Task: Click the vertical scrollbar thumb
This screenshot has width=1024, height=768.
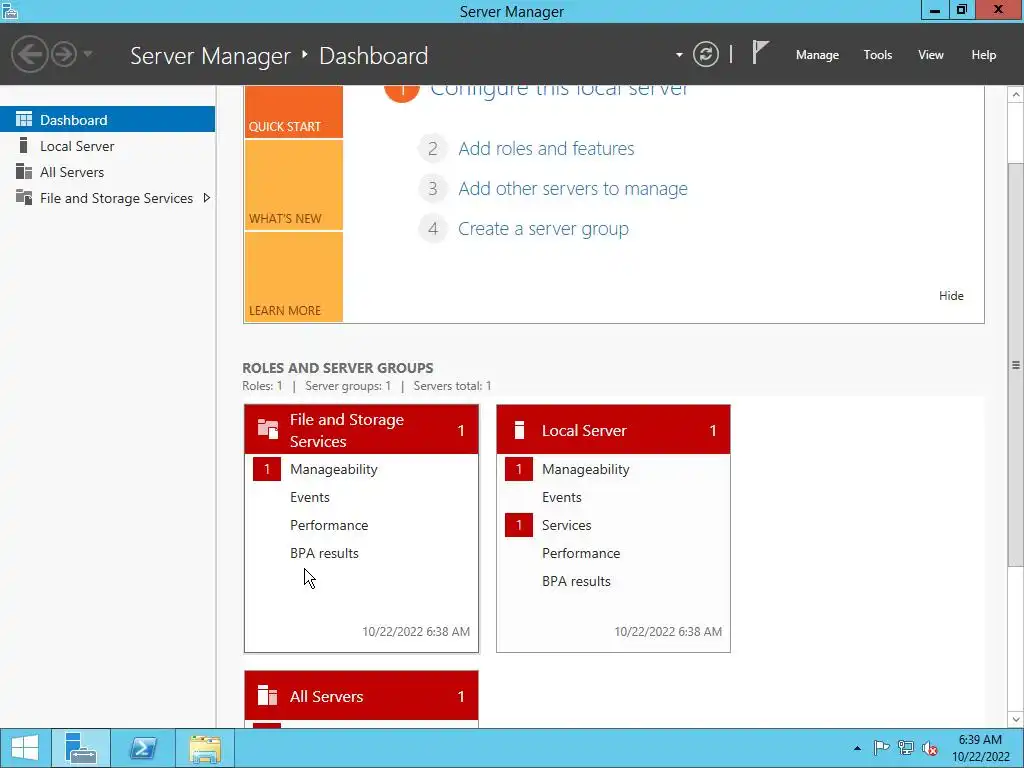Action: [1016, 364]
